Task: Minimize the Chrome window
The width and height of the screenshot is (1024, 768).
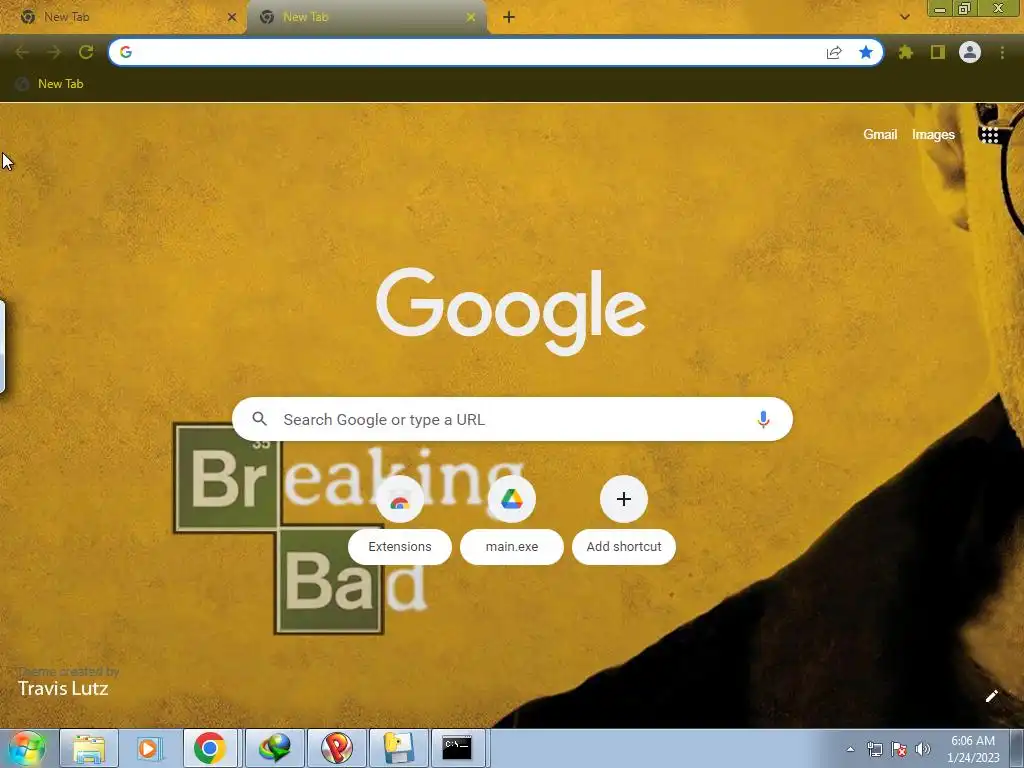Action: (x=940, y=8)
